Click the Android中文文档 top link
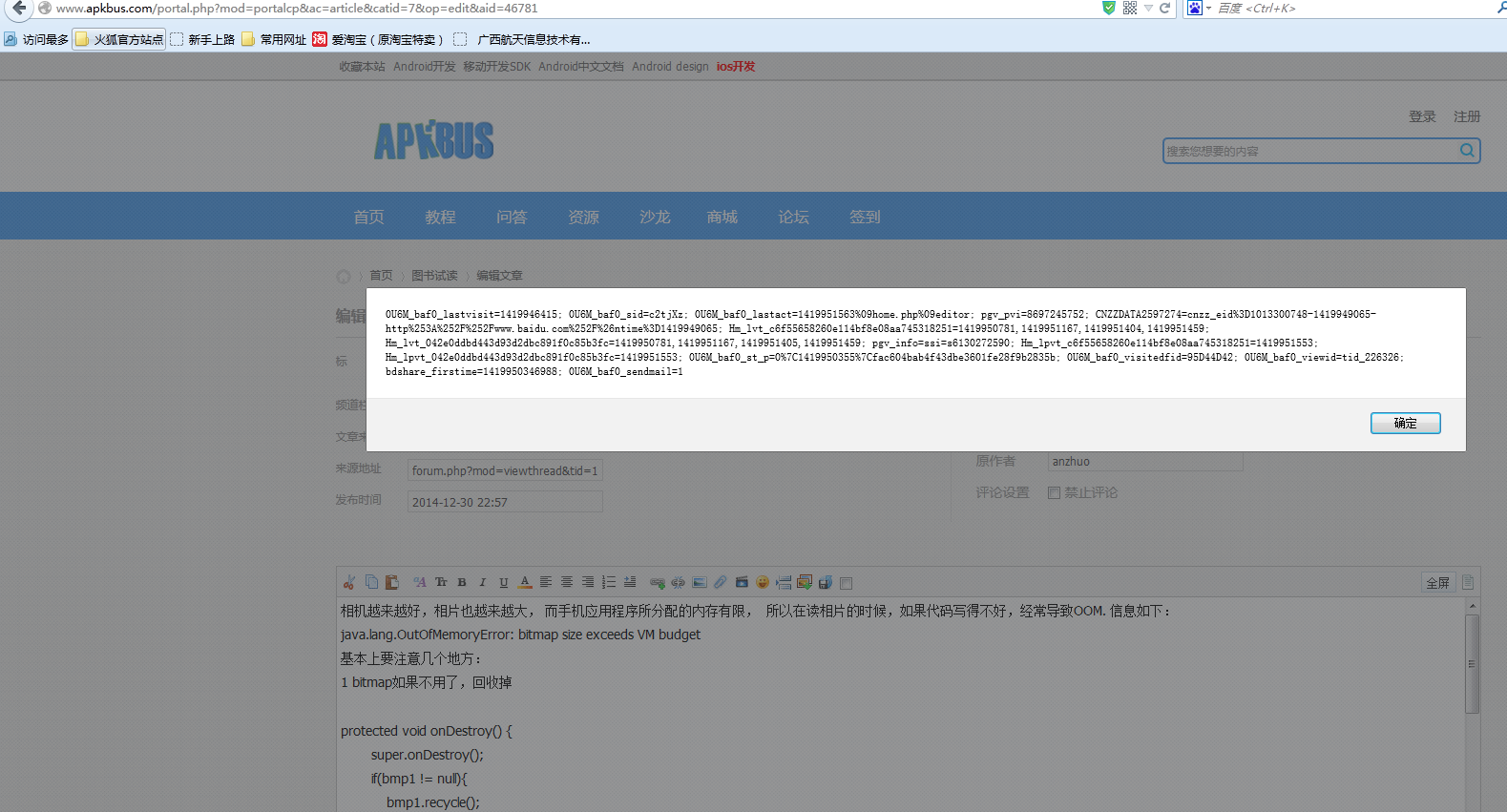Image resolution: width=1507 pixels, height=812 pixels. tap(580, 67)
